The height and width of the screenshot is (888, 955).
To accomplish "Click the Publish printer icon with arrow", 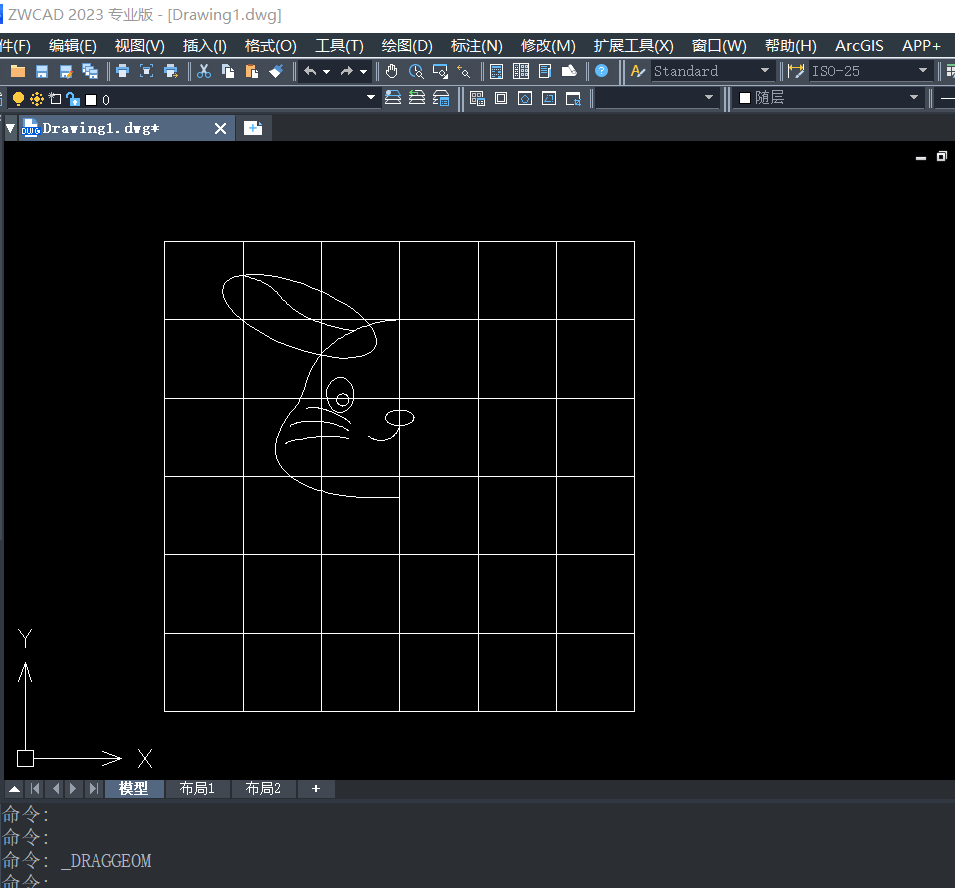I will tap(171, 71).
